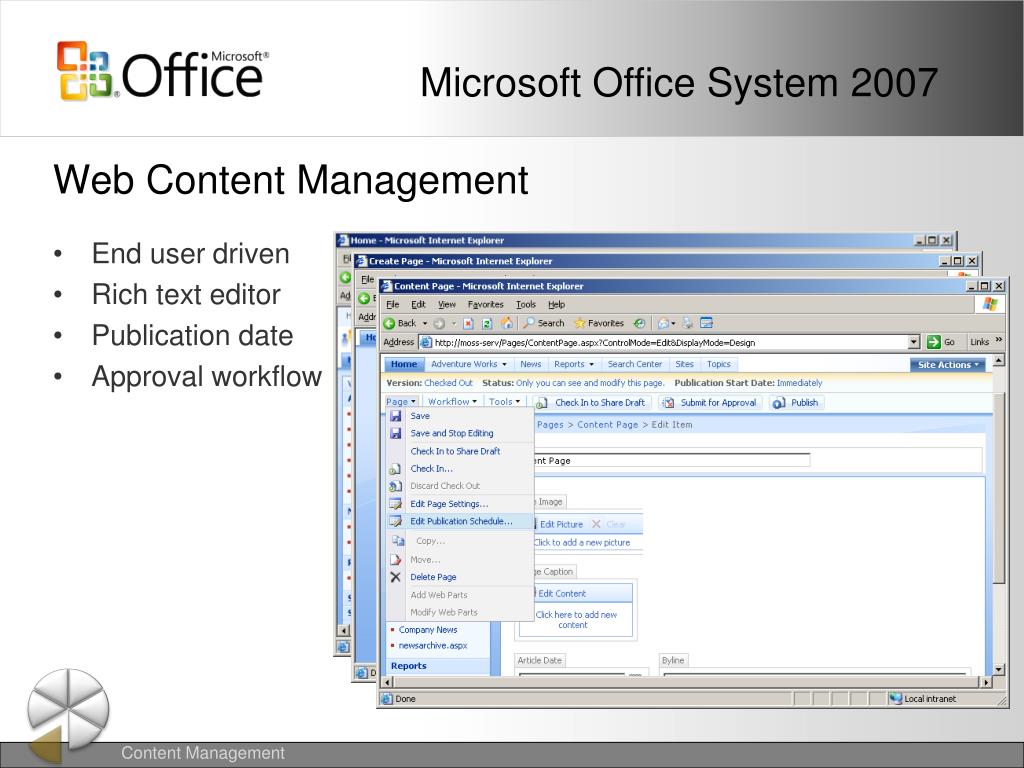Click the grey Forward arrow button
The image size is (1024, 768).
click(440, 323)
